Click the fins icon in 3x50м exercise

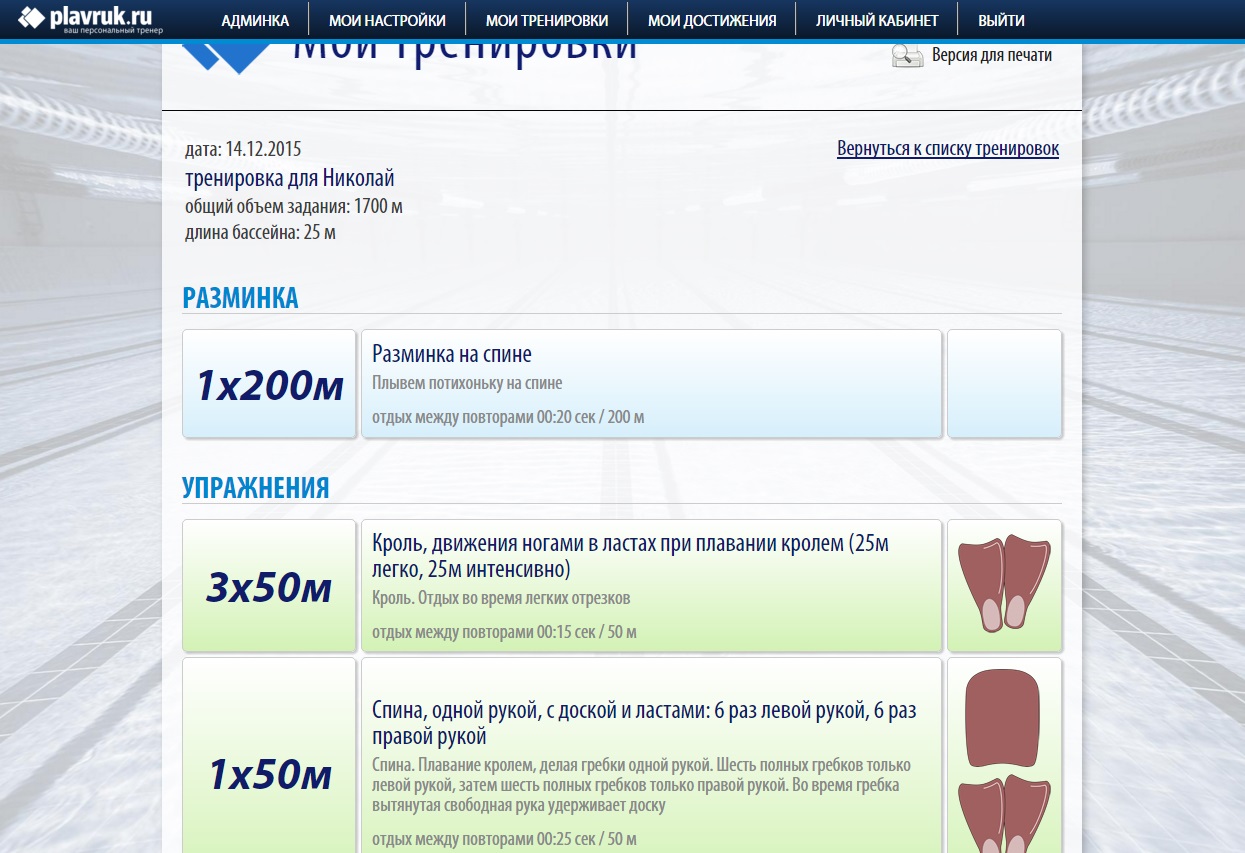tap(1004, 585)
